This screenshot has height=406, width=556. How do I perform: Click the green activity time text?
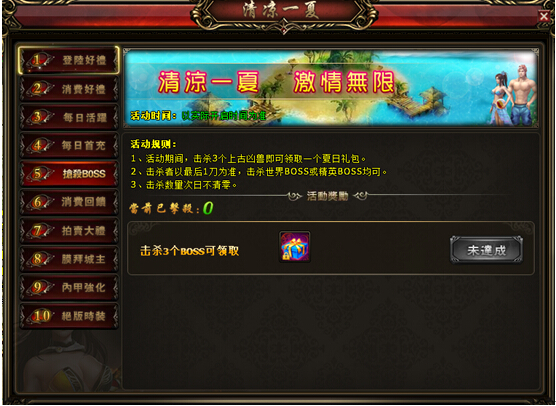point(223,116)
